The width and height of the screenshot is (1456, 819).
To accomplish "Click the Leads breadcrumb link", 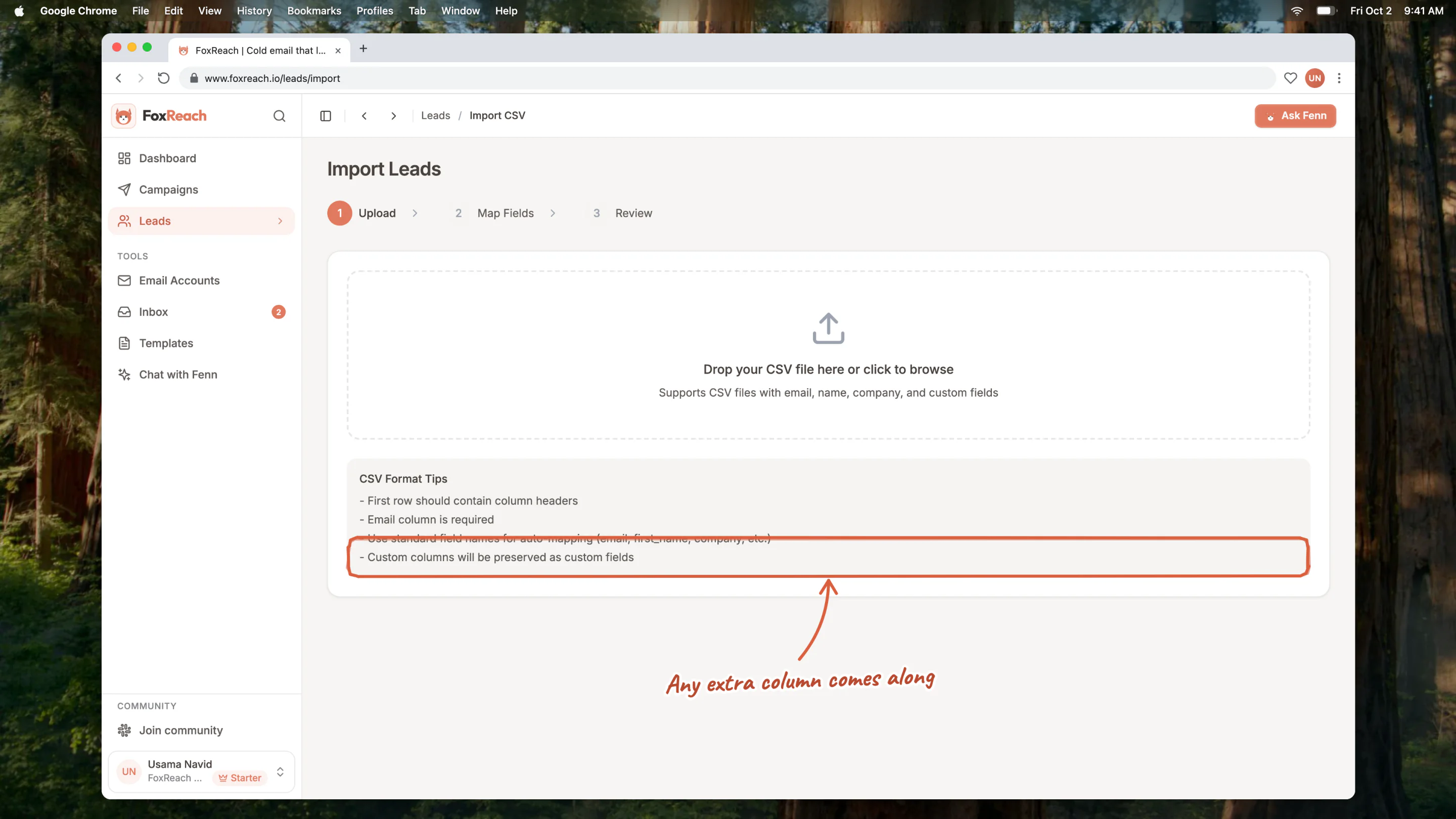I will point(435,115).
